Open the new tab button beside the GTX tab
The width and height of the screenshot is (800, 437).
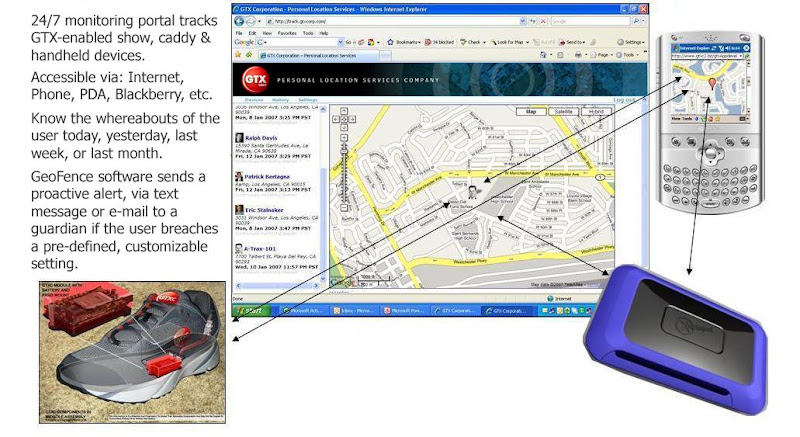[x=386, y=55]
